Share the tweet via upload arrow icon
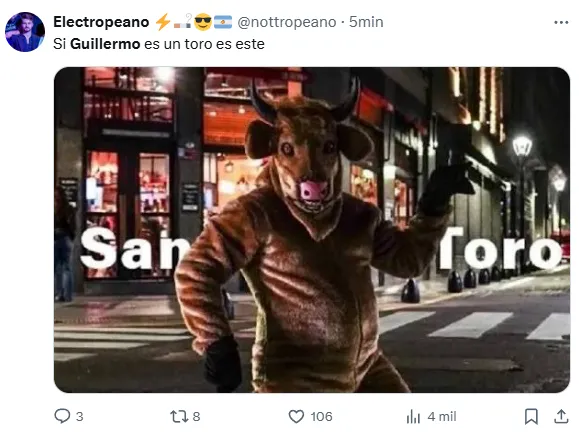Image resolution: width=579 pixels, height=432 pixels. pyautogui.click(x=561, y=416)
